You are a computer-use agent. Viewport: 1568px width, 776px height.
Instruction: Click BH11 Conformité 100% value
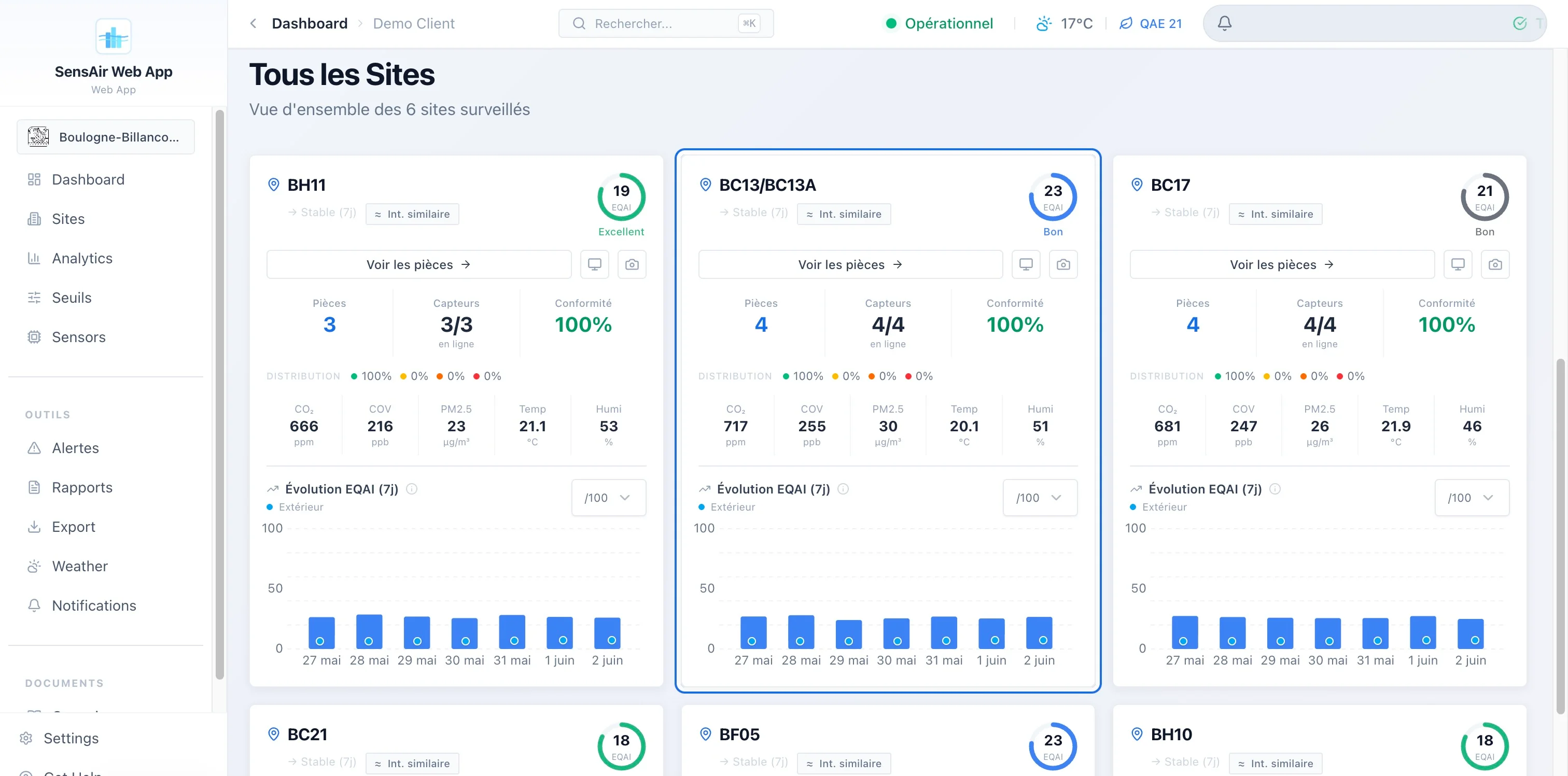(582, 324)
